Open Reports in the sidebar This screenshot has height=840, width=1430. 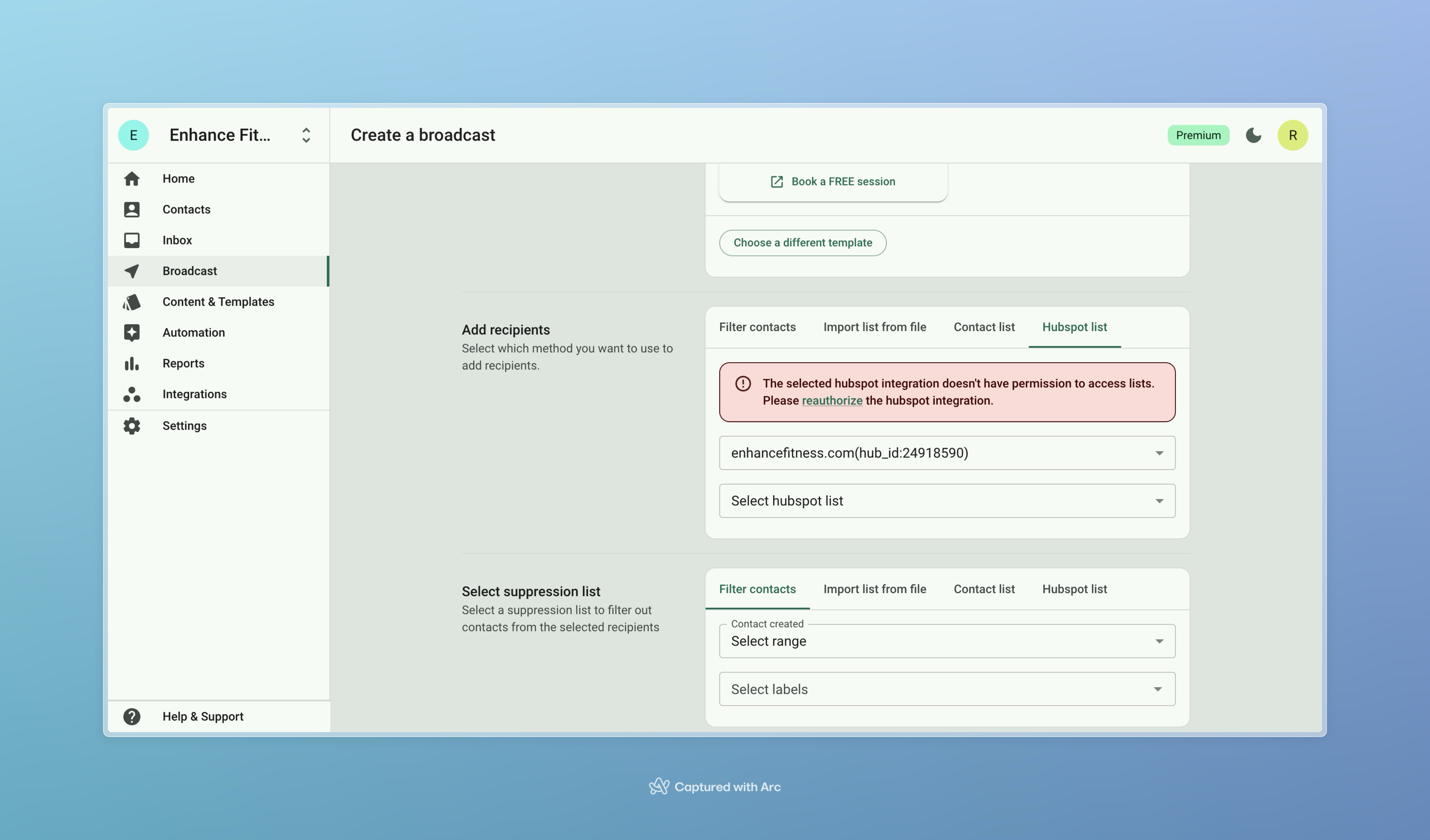pos(218,364)
